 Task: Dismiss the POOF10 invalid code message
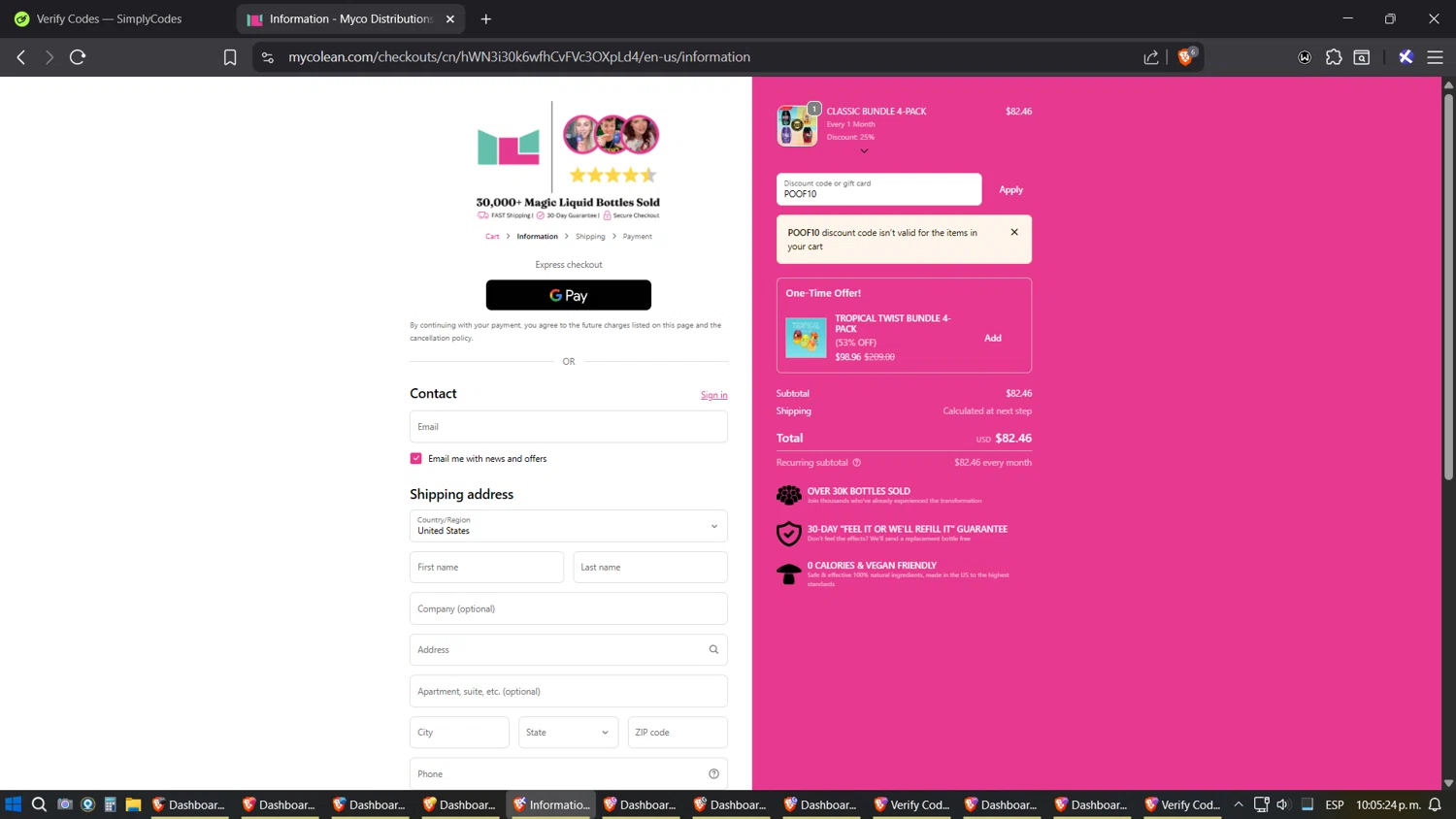click(1014, 232)
